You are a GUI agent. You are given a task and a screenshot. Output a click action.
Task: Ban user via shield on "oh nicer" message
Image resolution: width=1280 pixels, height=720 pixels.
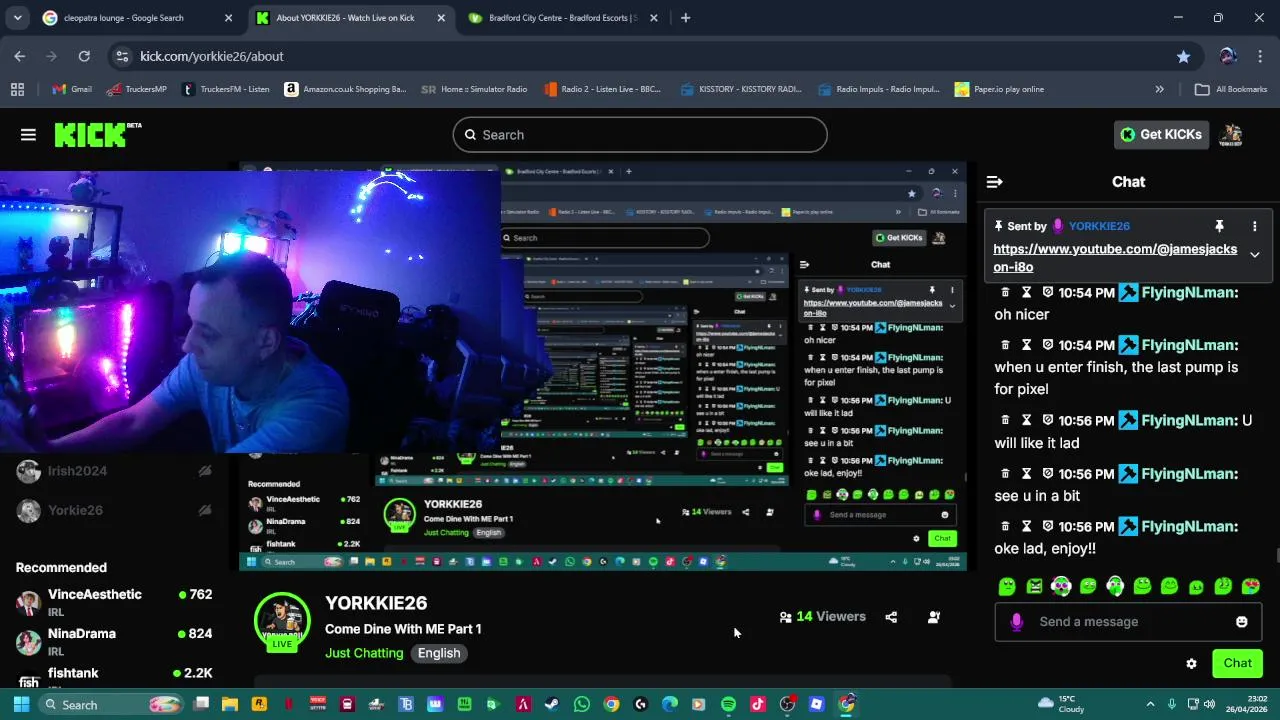coord(1047,292)
